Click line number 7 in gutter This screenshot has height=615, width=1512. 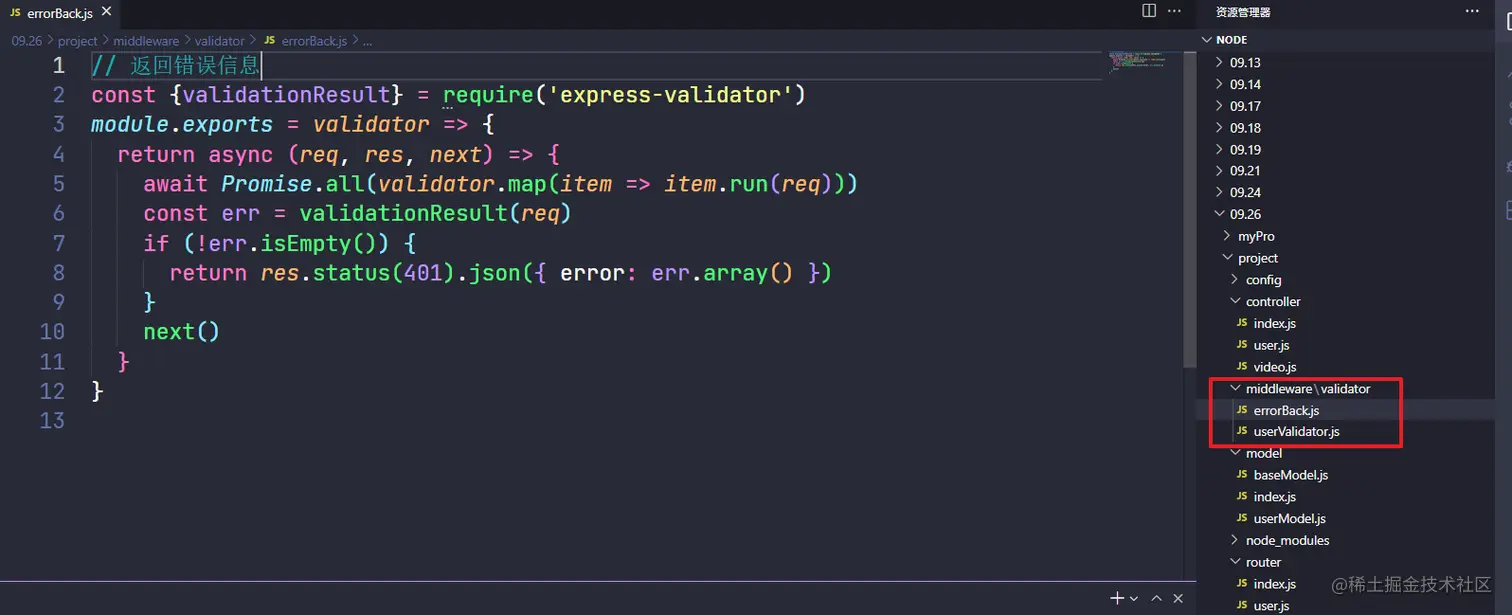click(x=57, y=243)
